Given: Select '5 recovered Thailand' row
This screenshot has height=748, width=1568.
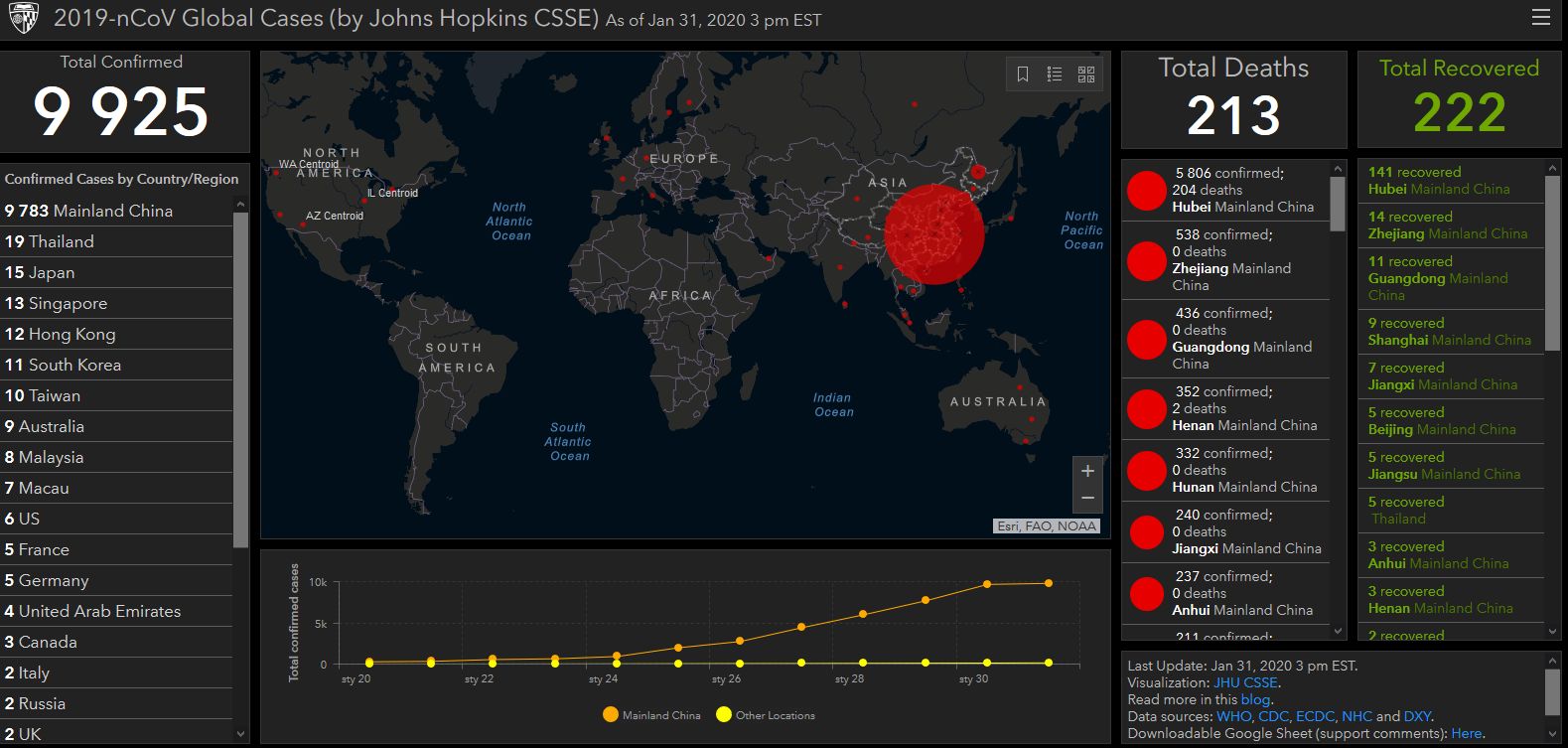Looking at the screenshot, I should tap(1451, 511).
